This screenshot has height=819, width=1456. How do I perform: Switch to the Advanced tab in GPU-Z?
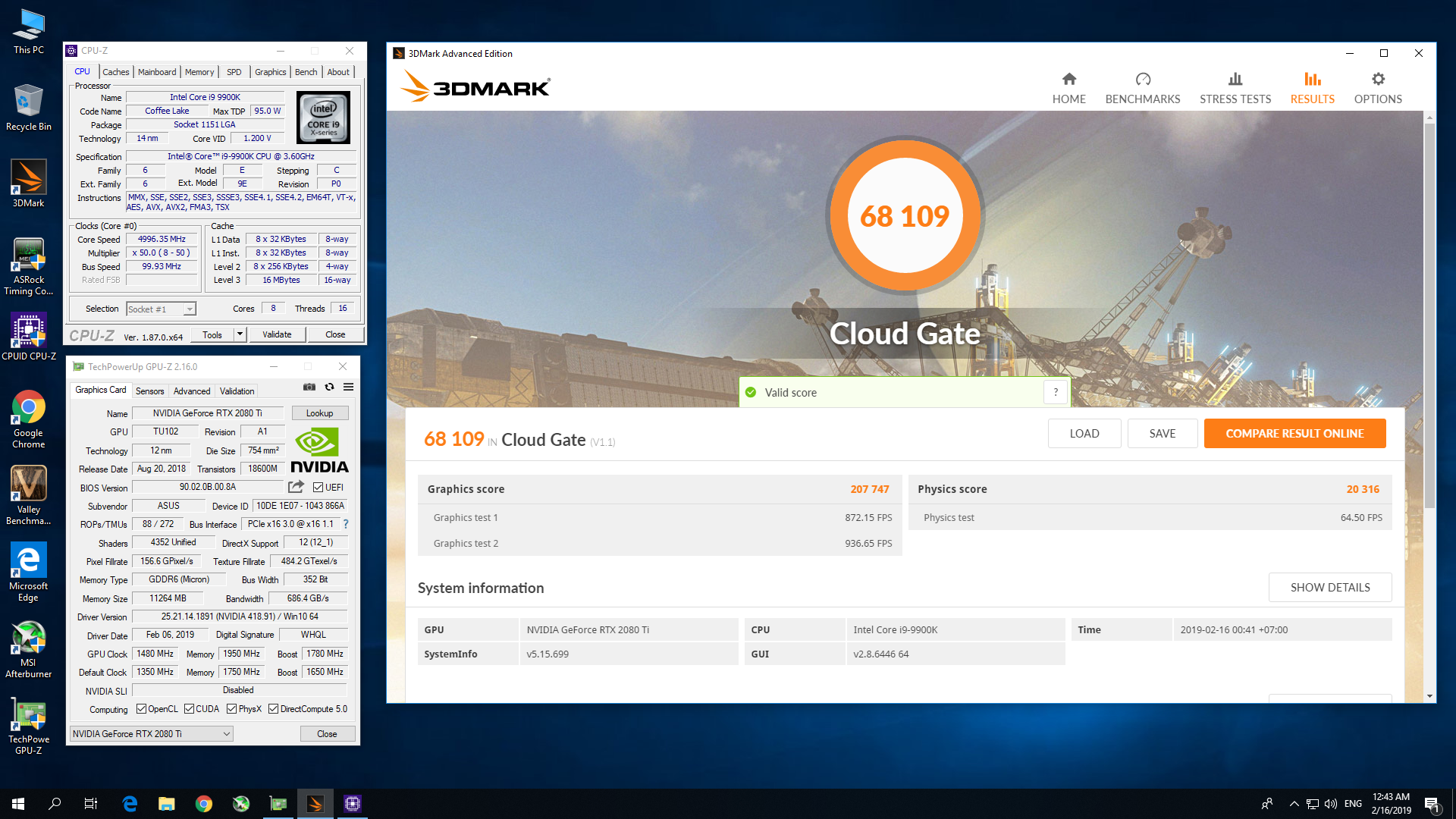192,391
